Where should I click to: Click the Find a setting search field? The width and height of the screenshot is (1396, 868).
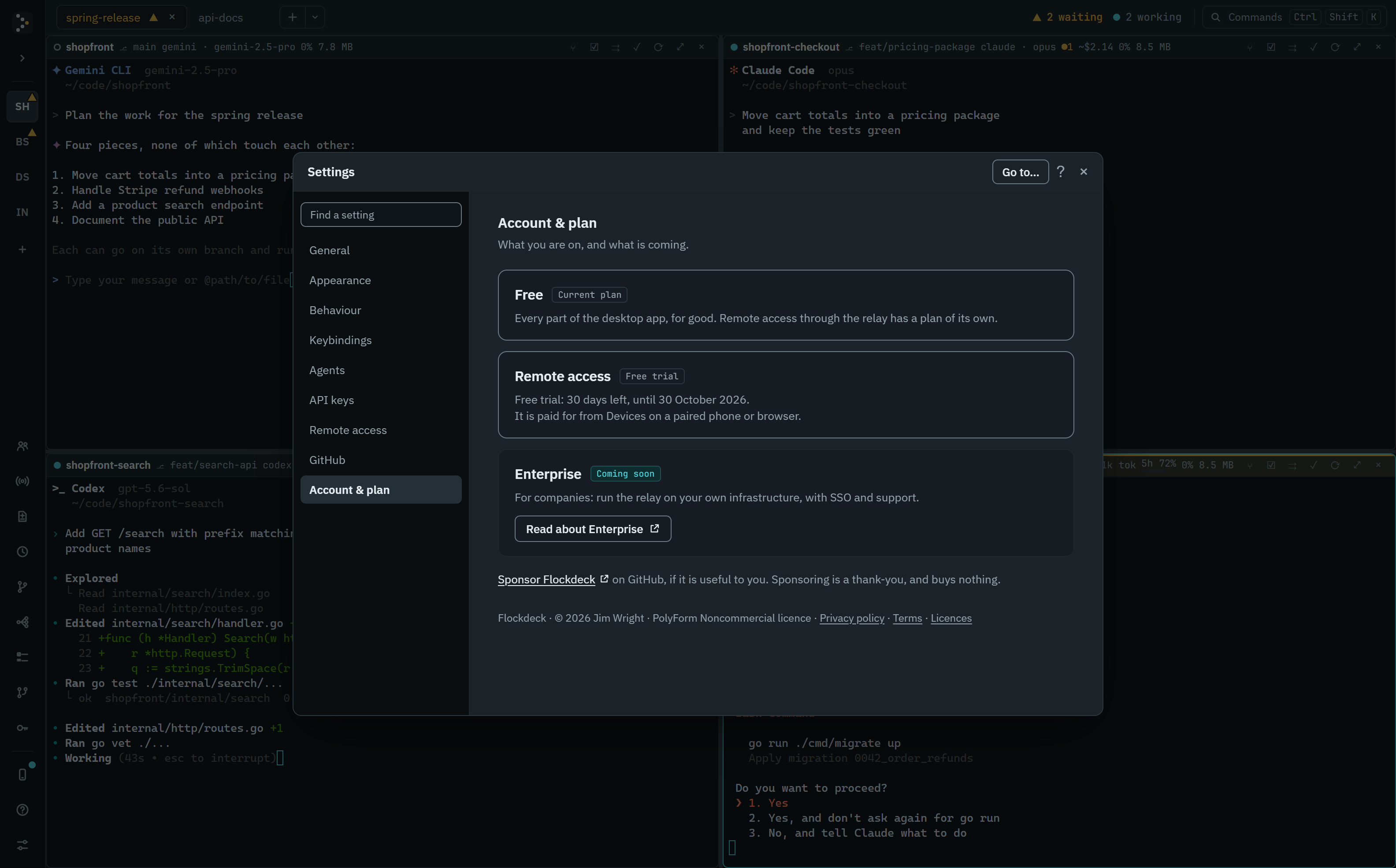pyautogui.click(x=381, y=215)
